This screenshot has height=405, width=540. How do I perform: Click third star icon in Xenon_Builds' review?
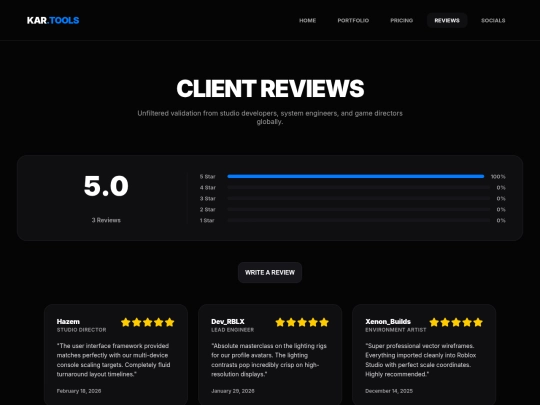click(x=456, y=322)
